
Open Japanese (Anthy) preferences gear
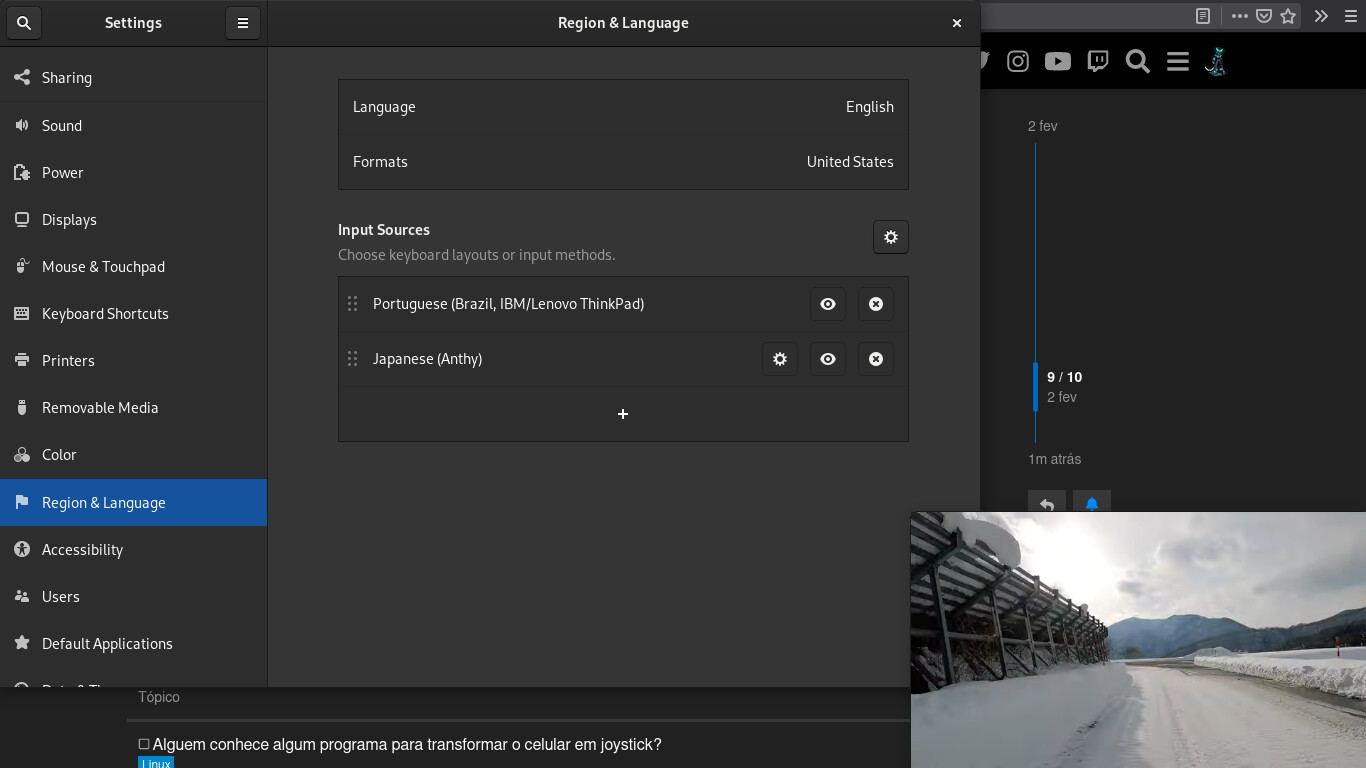(779, 359)
